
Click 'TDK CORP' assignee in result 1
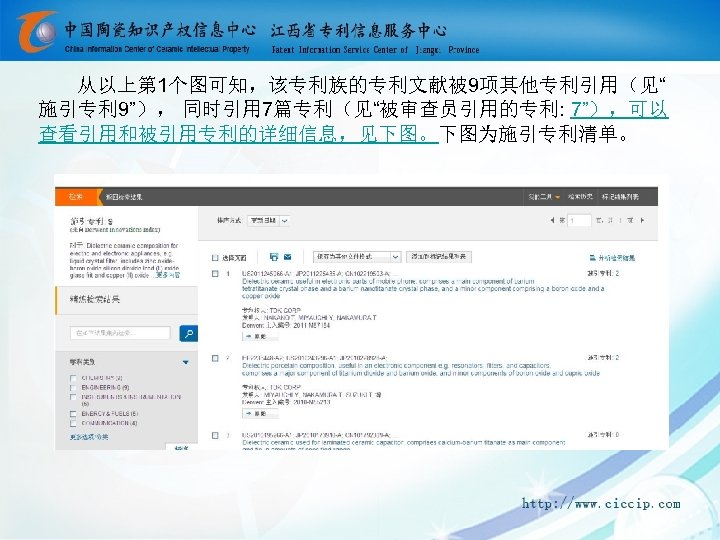(285, 310)
